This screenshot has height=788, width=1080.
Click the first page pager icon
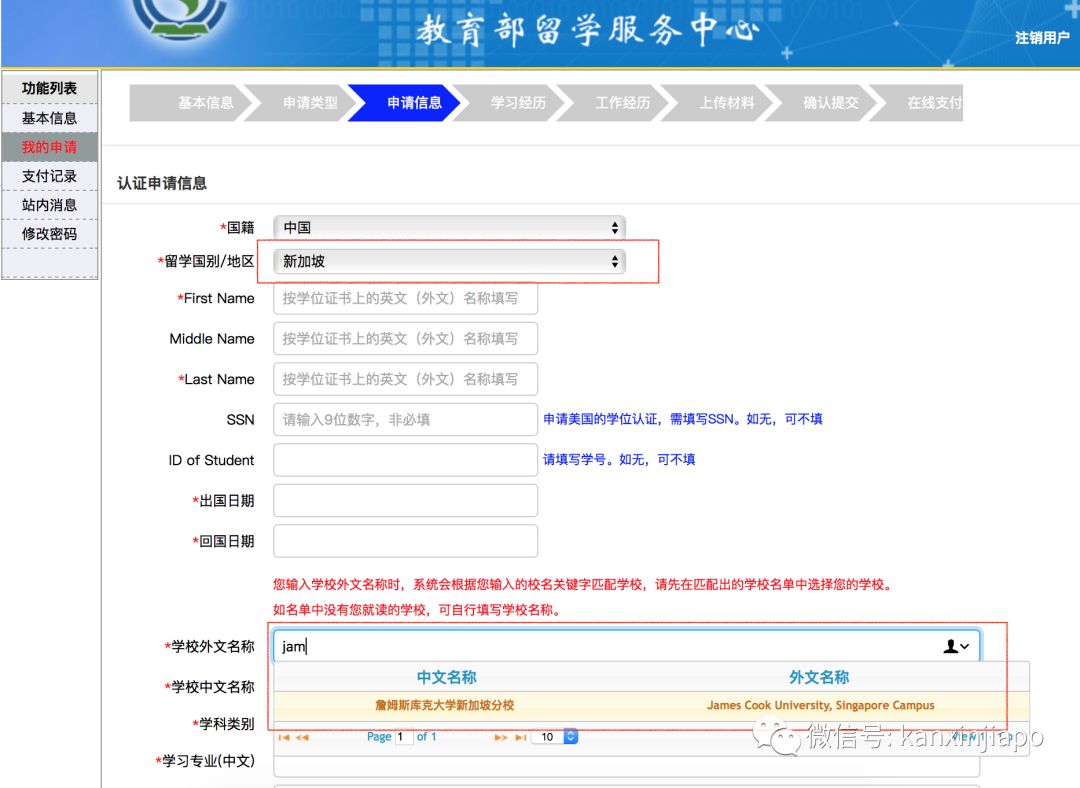283,737
